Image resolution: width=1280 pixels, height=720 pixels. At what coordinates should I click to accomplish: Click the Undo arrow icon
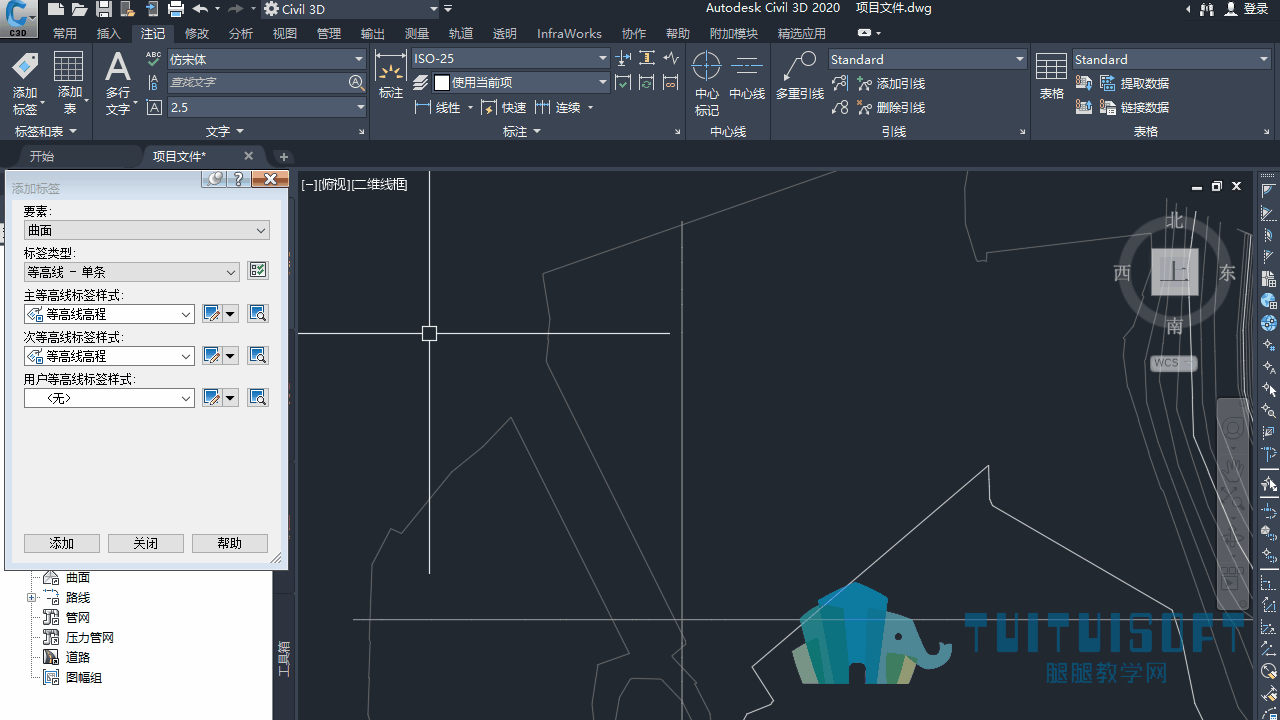tap(200, 9)
